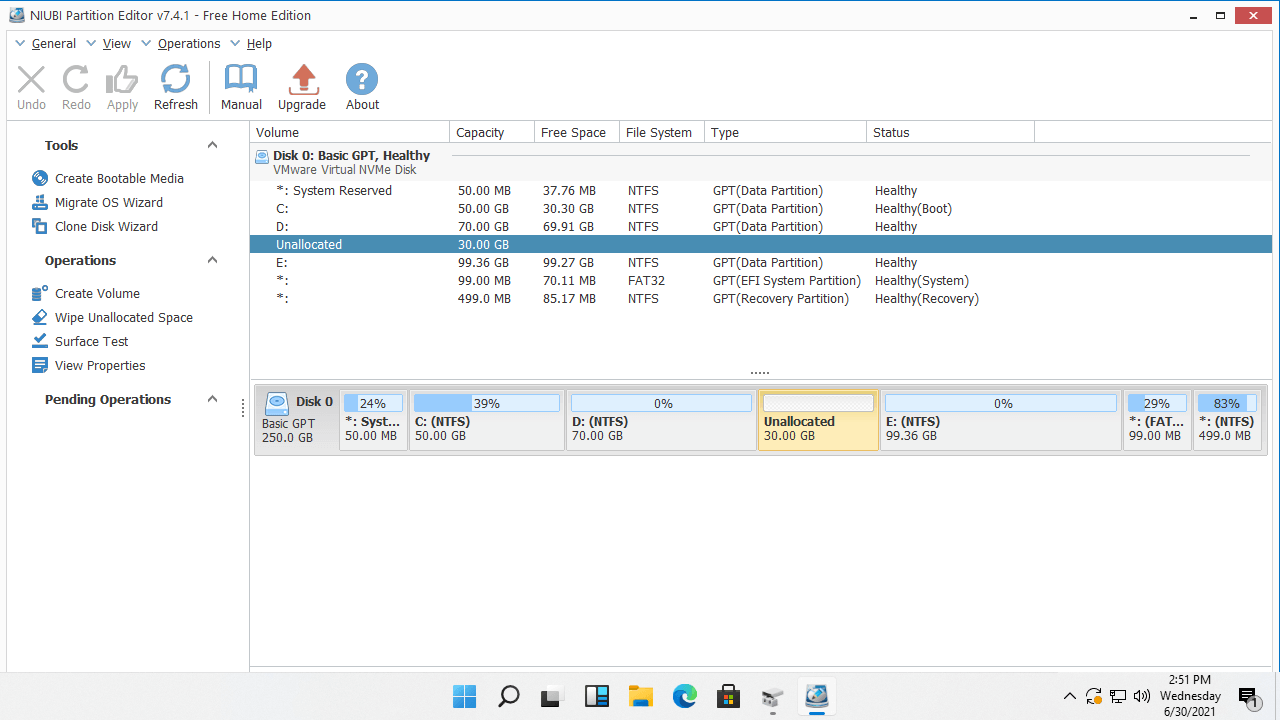Open the General menu
The width and height of the screenshot is (1280, 720).
click(x=53, y=43)
